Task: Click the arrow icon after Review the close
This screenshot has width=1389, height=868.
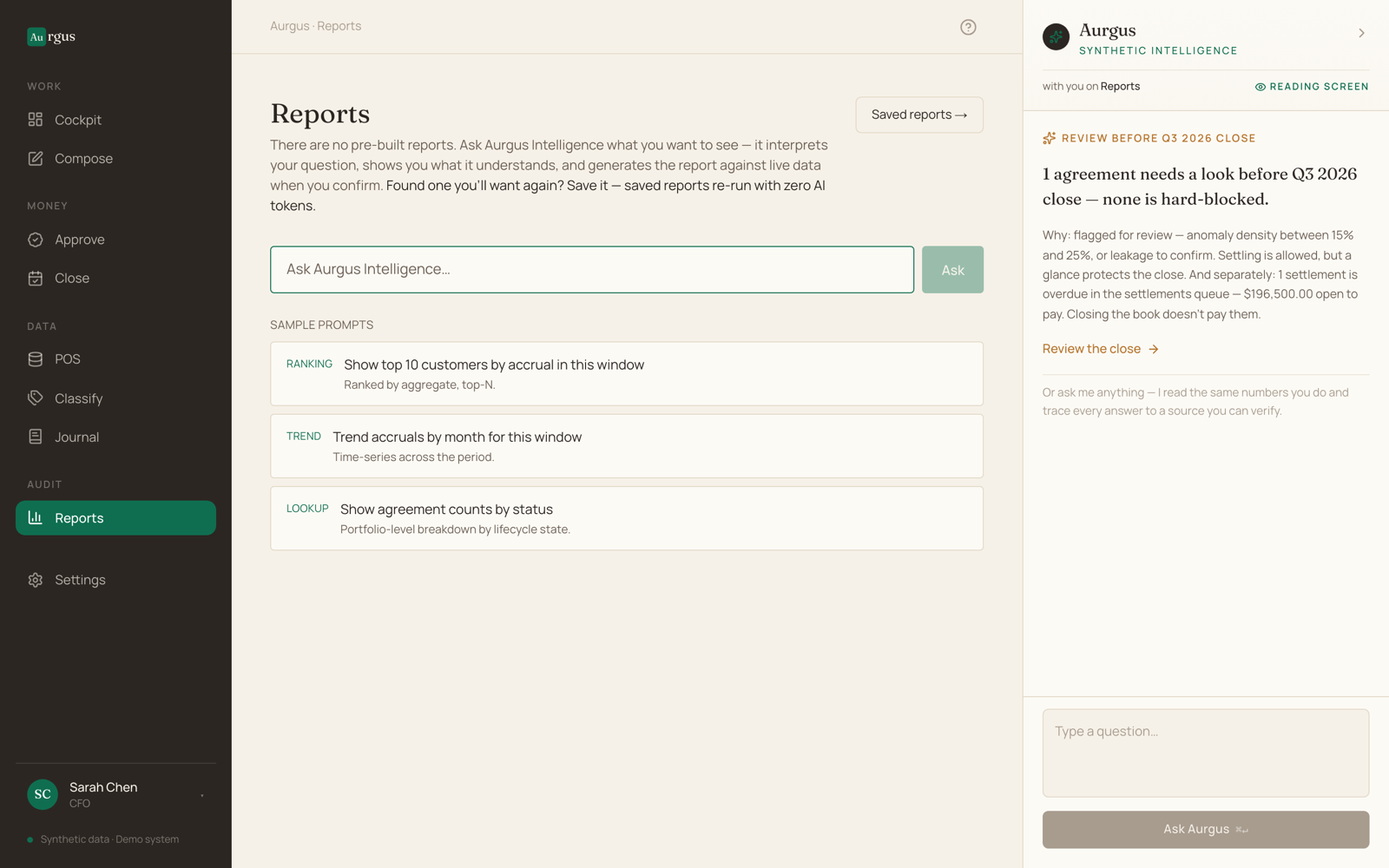Action: pyautogui.click(x=1154, y=349)
